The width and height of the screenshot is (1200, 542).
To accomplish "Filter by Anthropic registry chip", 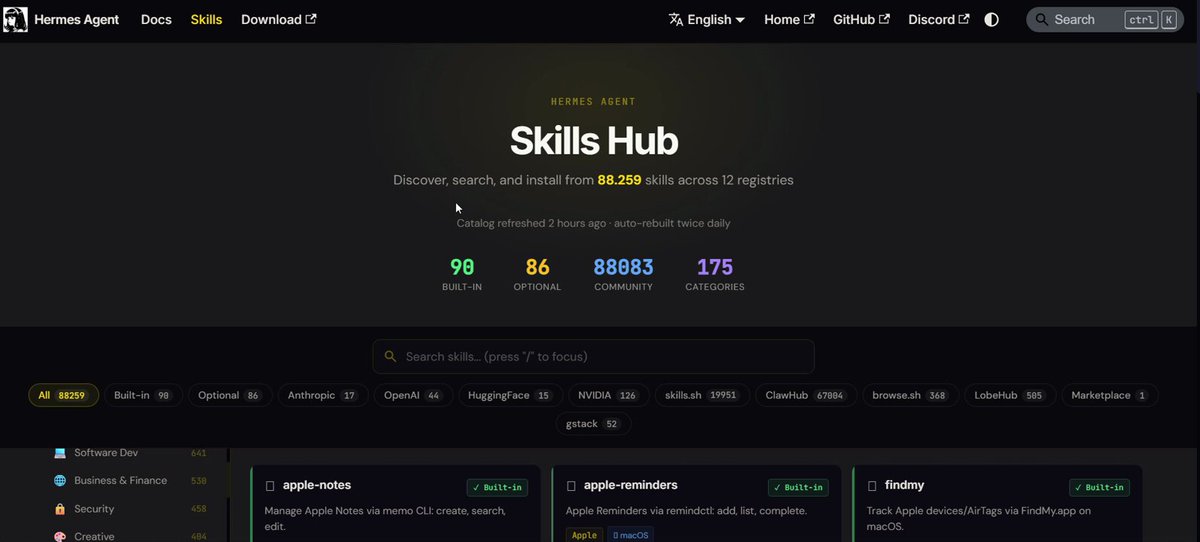I will coord(322,395).
